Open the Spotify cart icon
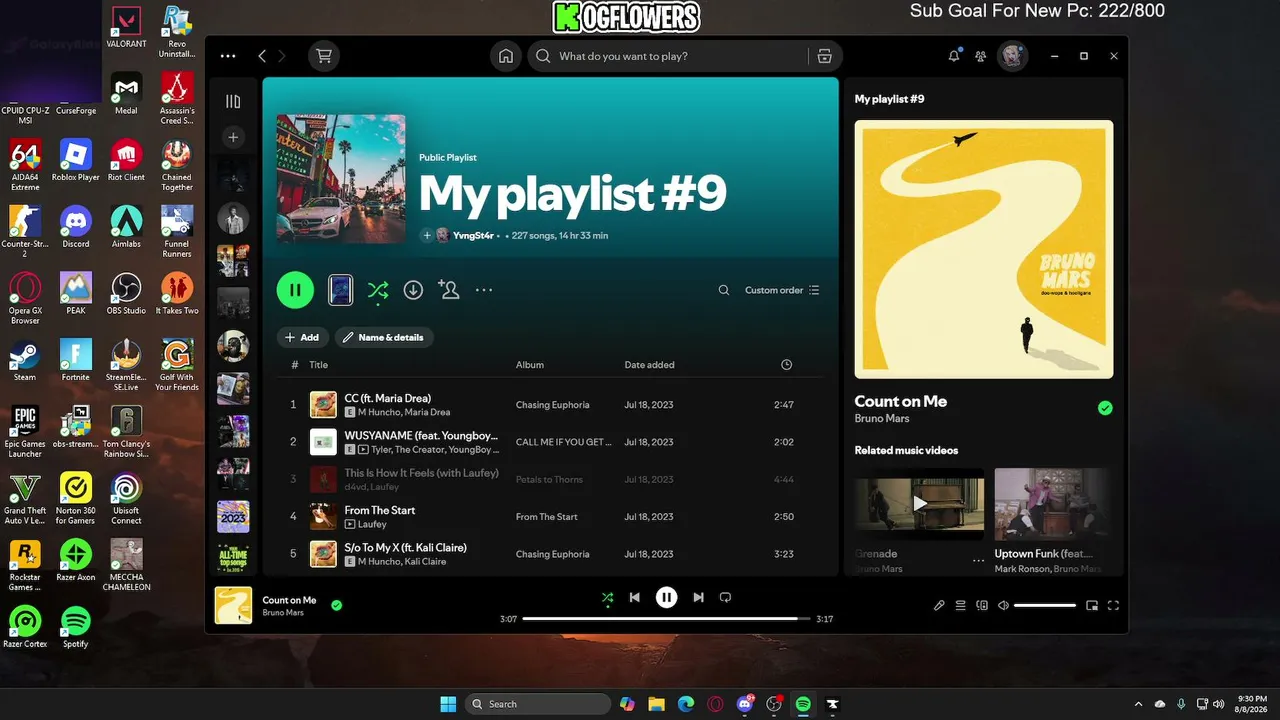Viewport: 1280px width, 720px height. pyautogui.click(x=324, y=56)
